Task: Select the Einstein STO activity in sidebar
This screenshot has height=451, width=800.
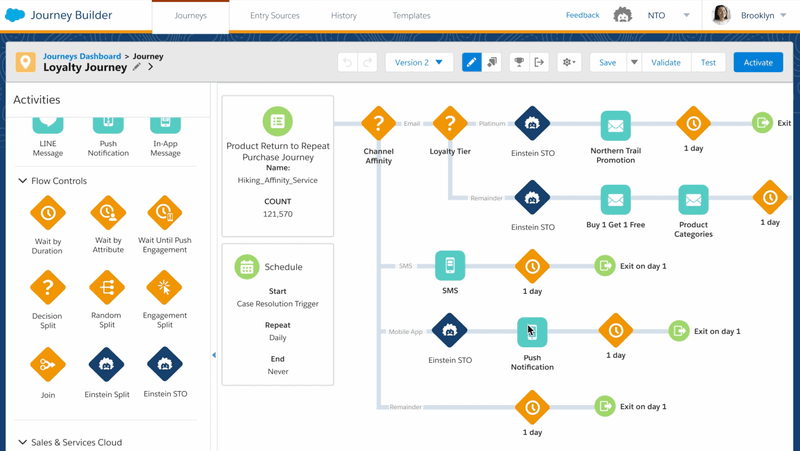Action: (165, 364)
